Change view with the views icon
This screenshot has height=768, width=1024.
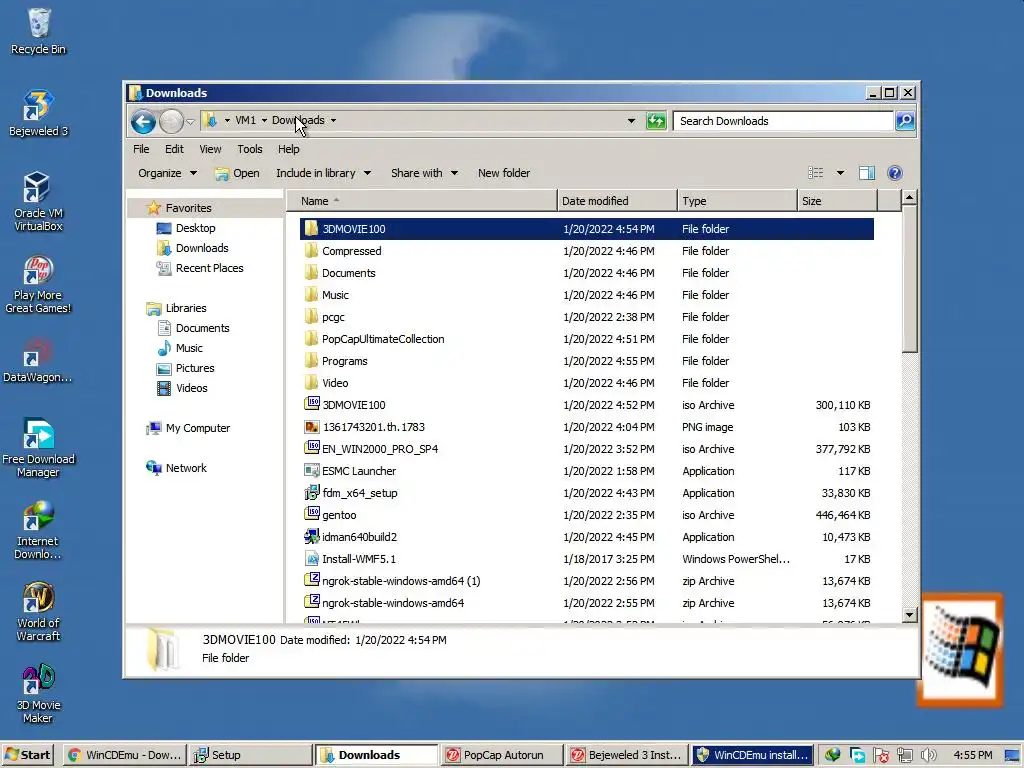pos(815,173)
